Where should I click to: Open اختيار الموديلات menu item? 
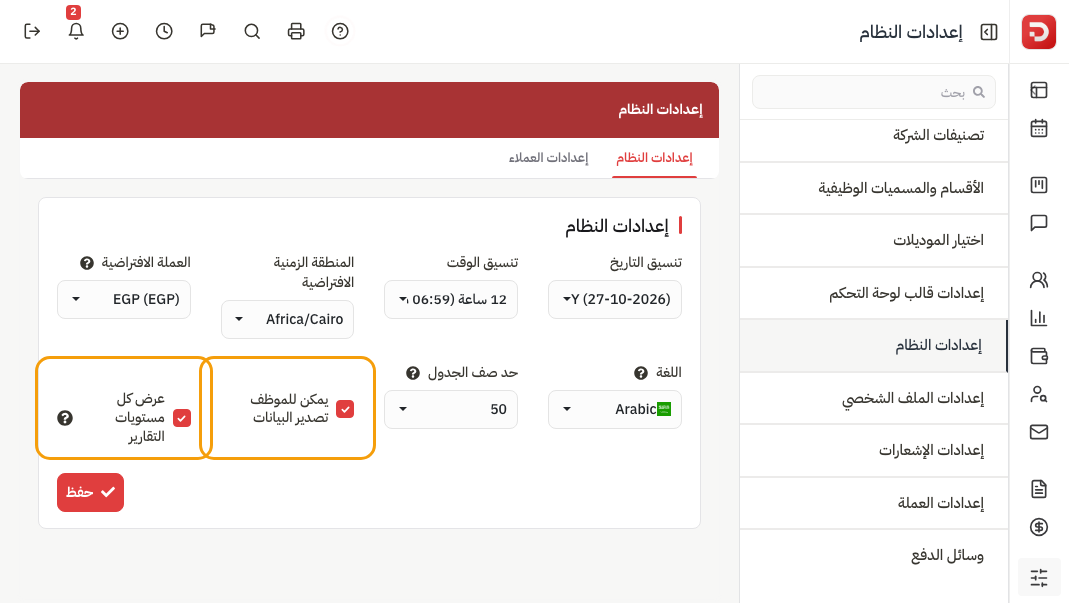874,241
